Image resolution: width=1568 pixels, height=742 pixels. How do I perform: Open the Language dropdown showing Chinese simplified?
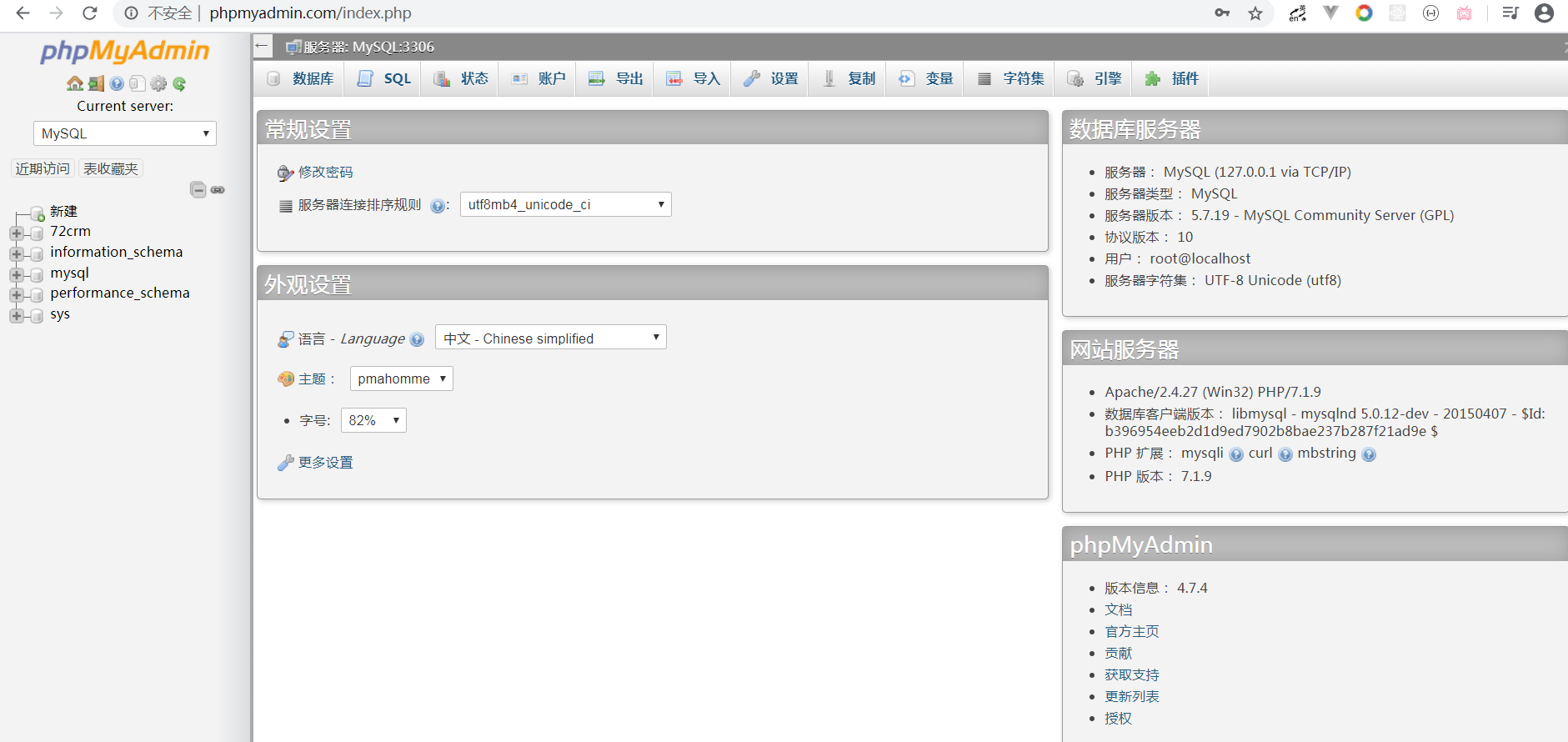tap(551, 338)
